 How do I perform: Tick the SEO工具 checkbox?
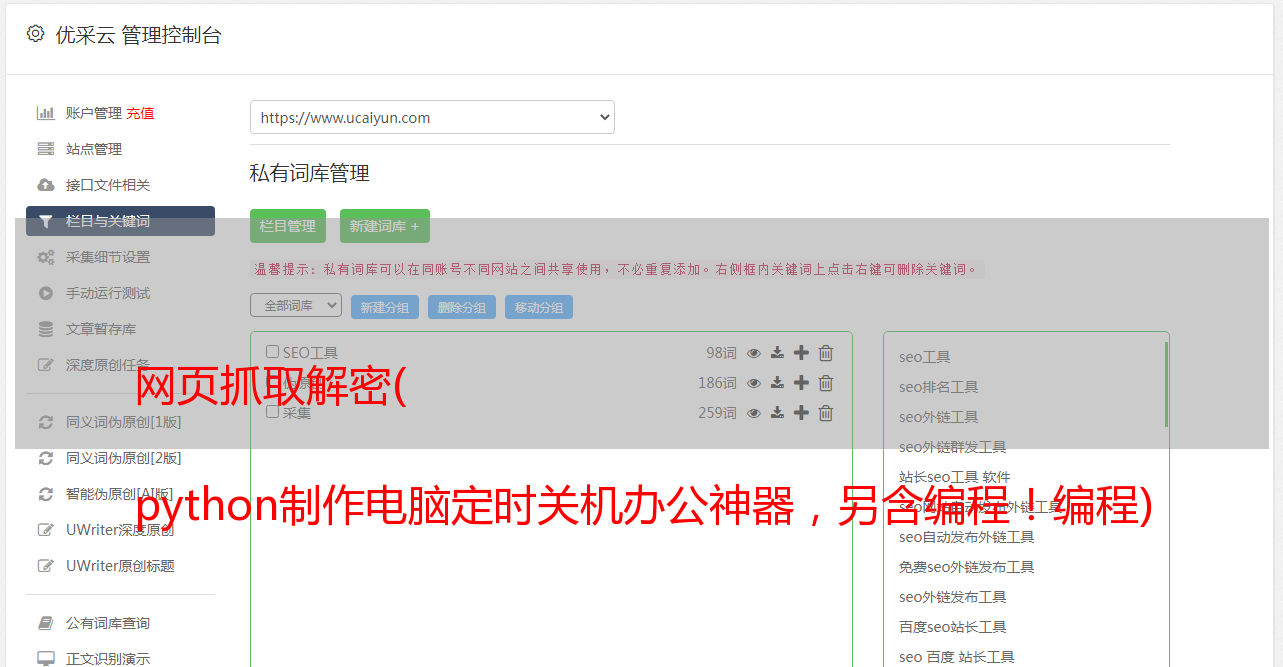click(272, 352)
